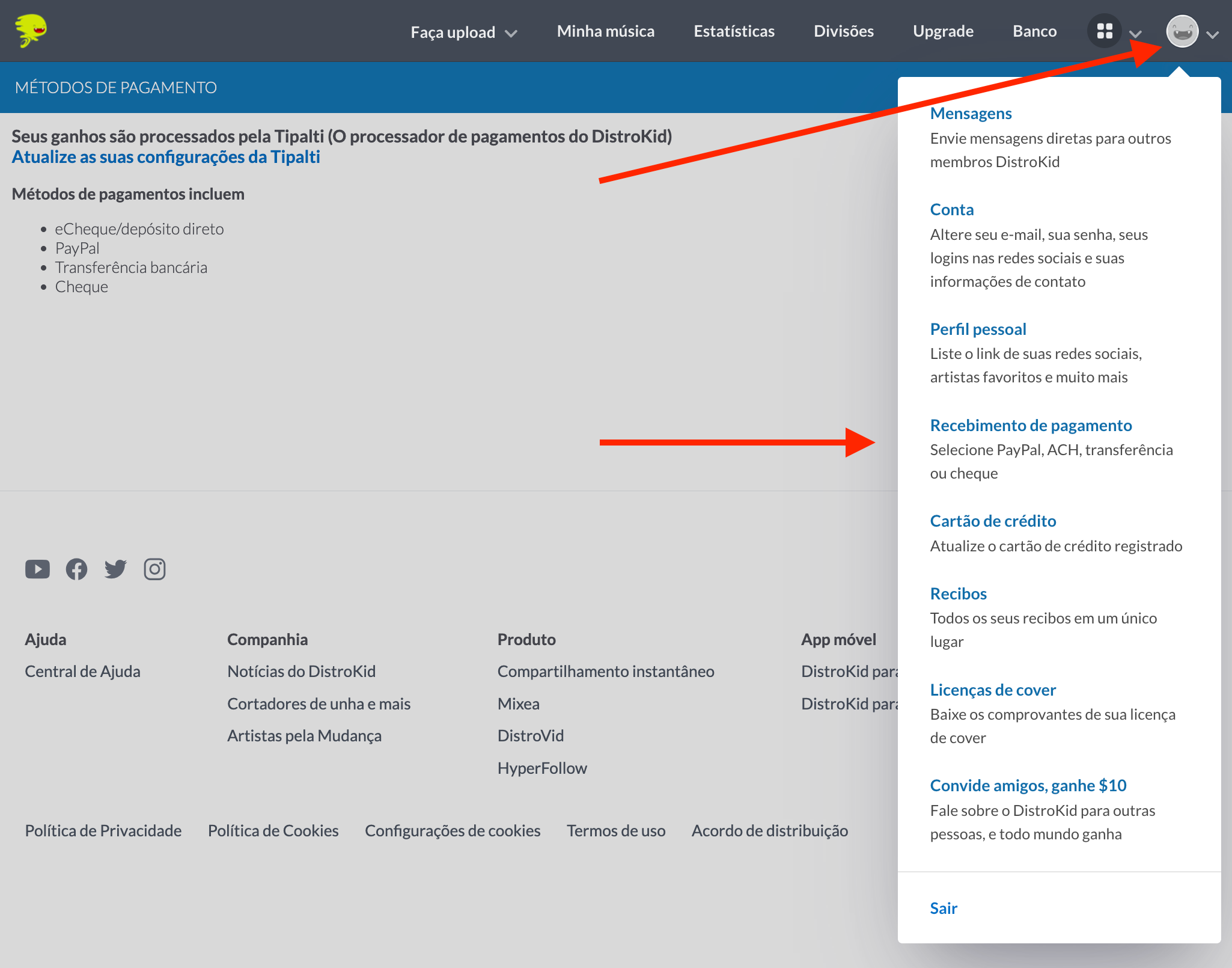The image size is (1232, 968).
Task: Open the apps grid icon
Action: click(1105, 31)
